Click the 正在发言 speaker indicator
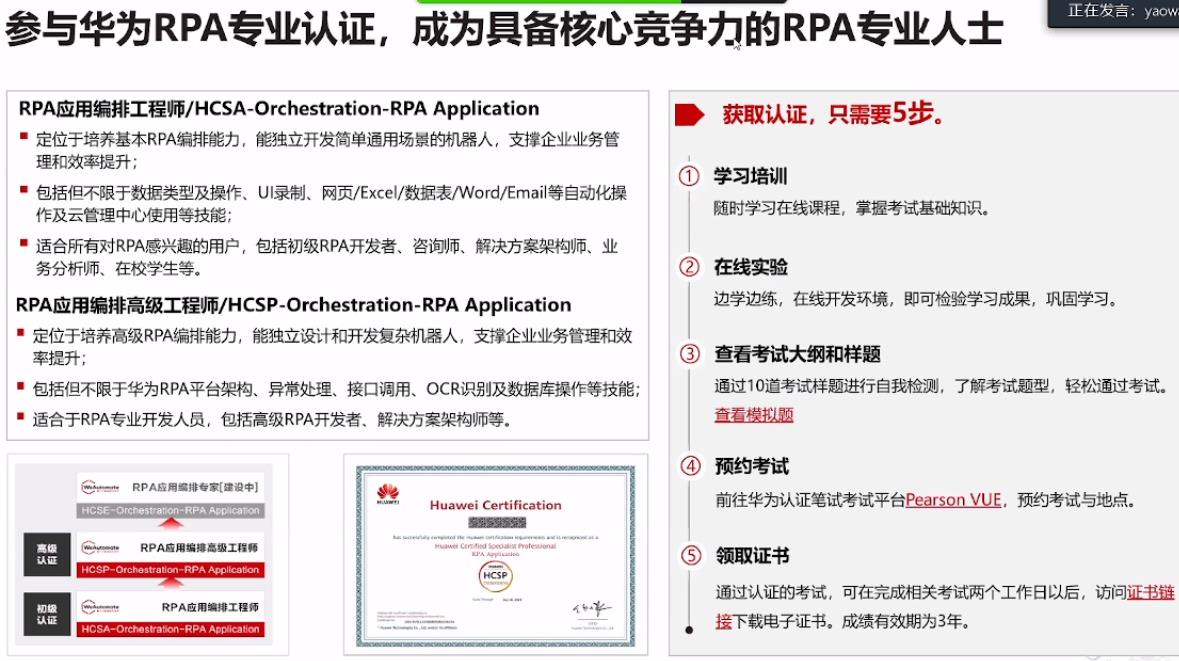This screenshot has height=661, width=1179. 1113,11
